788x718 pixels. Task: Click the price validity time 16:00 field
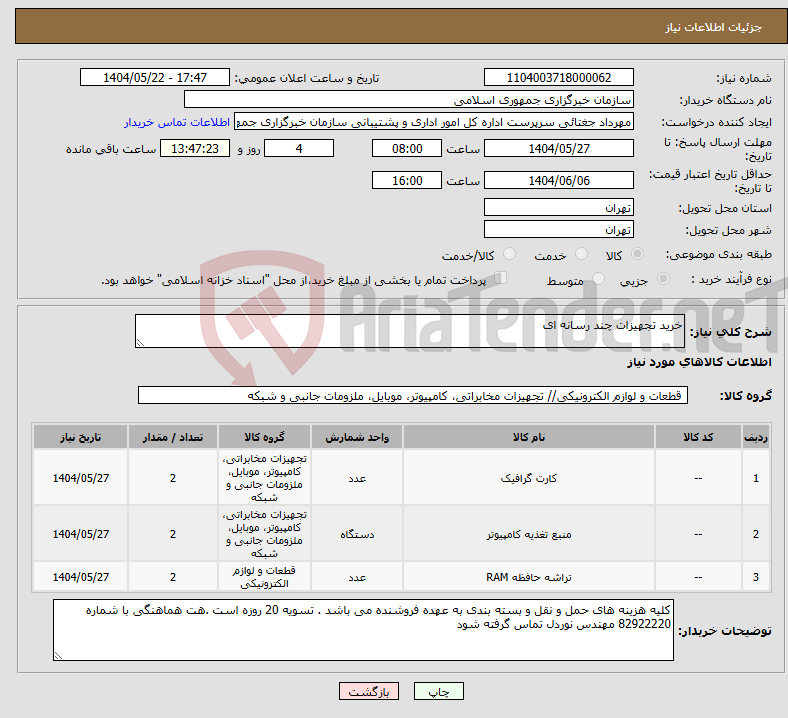coord(407,180)
